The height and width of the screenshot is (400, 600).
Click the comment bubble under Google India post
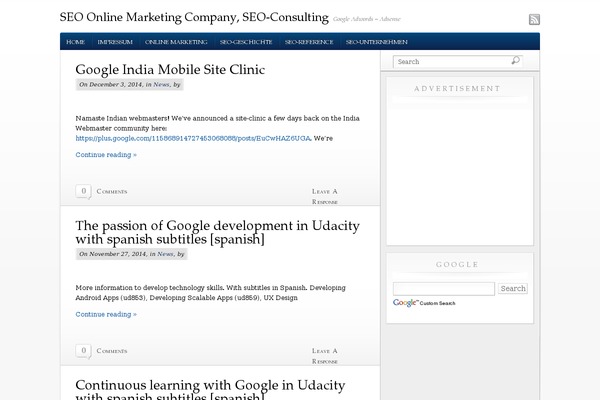83,191
